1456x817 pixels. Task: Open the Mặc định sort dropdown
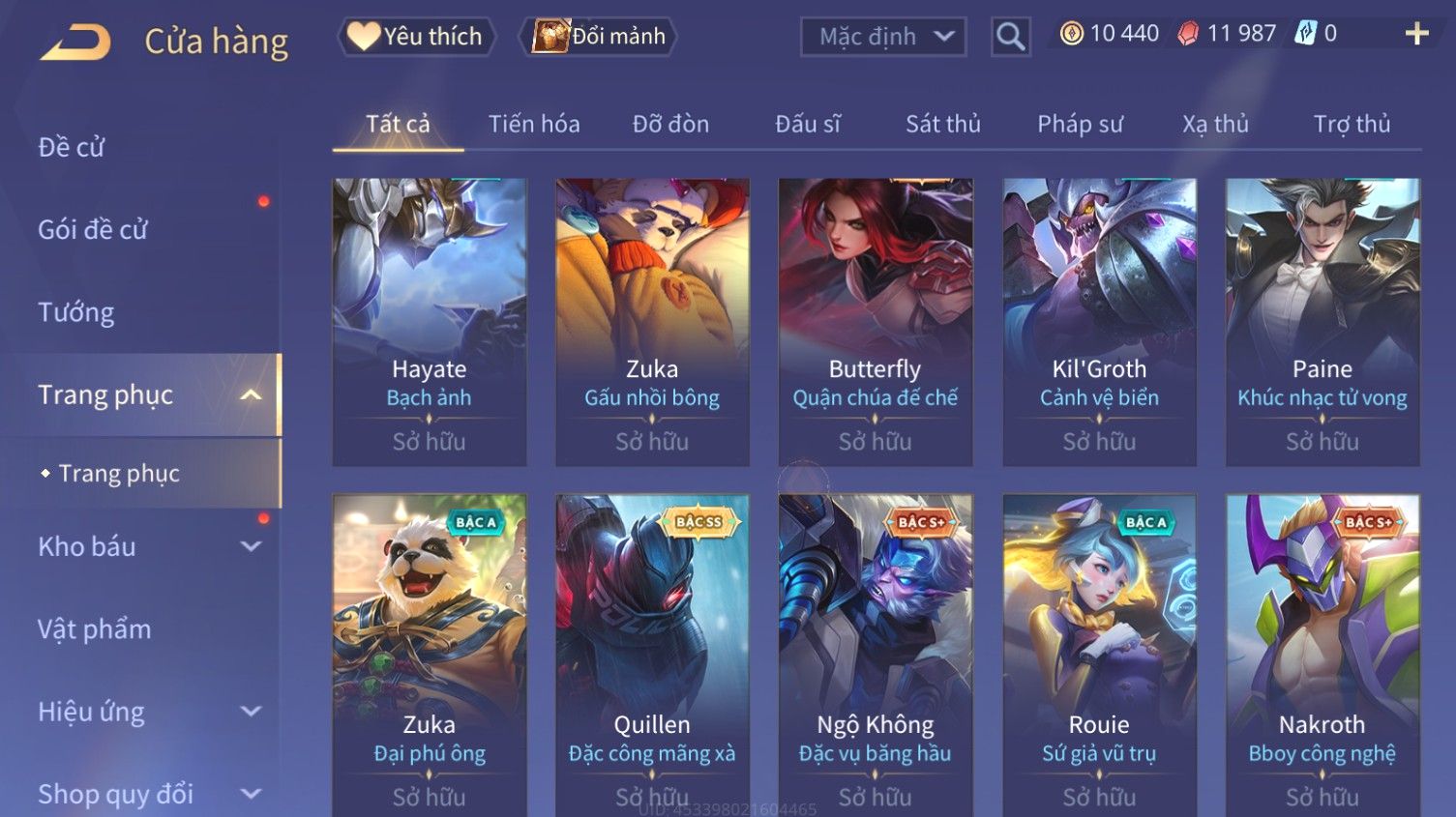(x=883, y=37)
